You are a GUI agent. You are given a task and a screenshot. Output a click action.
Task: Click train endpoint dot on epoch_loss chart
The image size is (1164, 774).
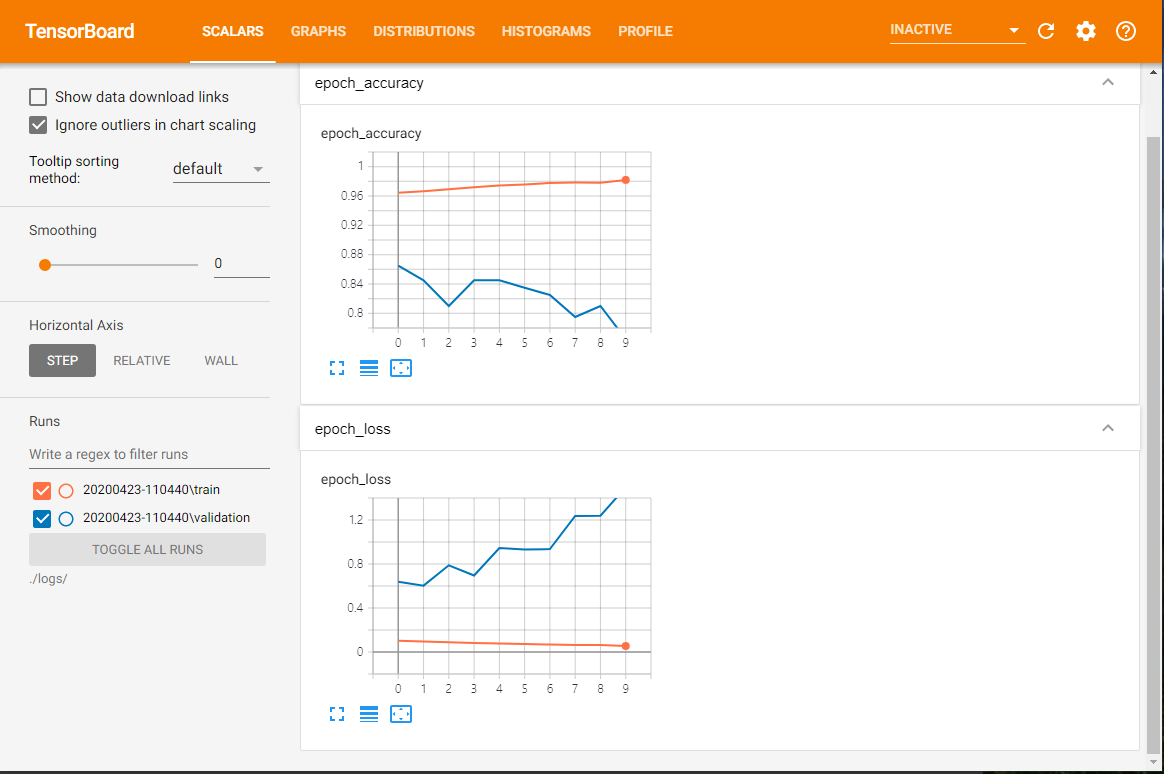[x=626, y=646]
